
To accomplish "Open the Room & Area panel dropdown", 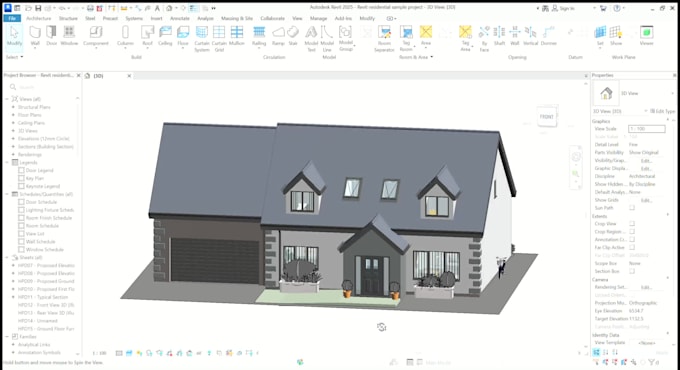I will click(x=416, y=57).
